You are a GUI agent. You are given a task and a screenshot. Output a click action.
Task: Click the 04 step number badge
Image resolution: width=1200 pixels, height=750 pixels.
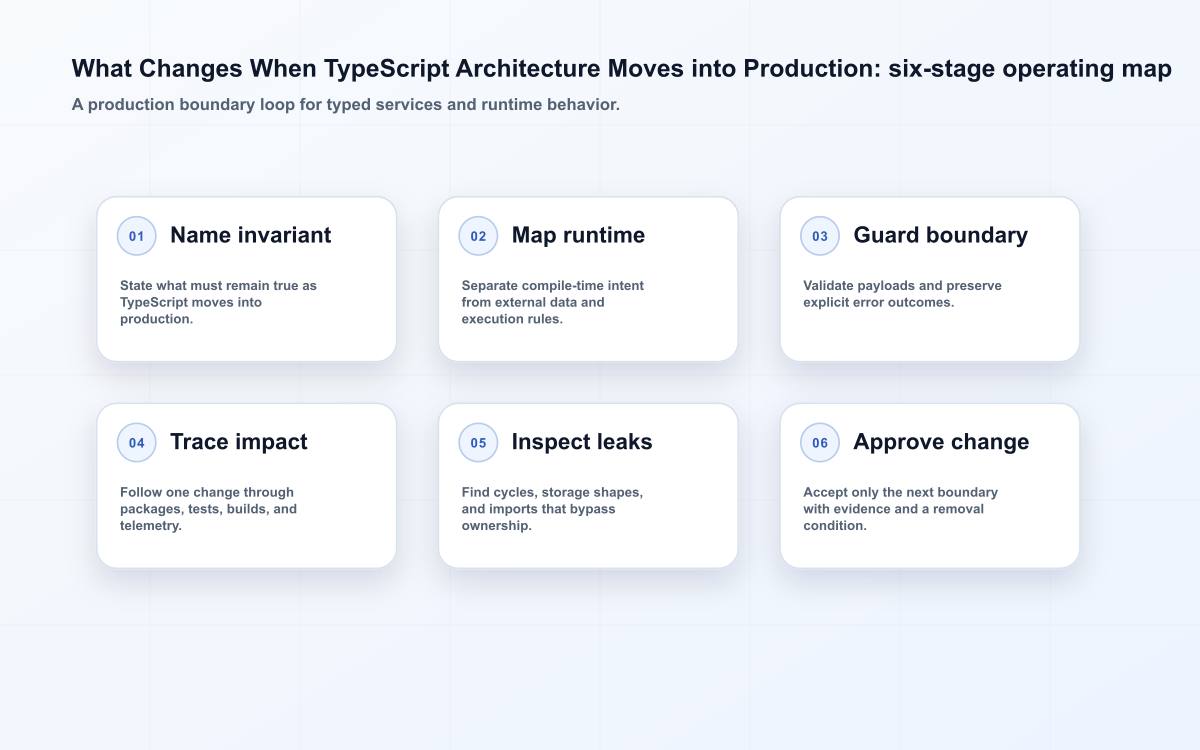pyautogui.click(x=137, y=442)
